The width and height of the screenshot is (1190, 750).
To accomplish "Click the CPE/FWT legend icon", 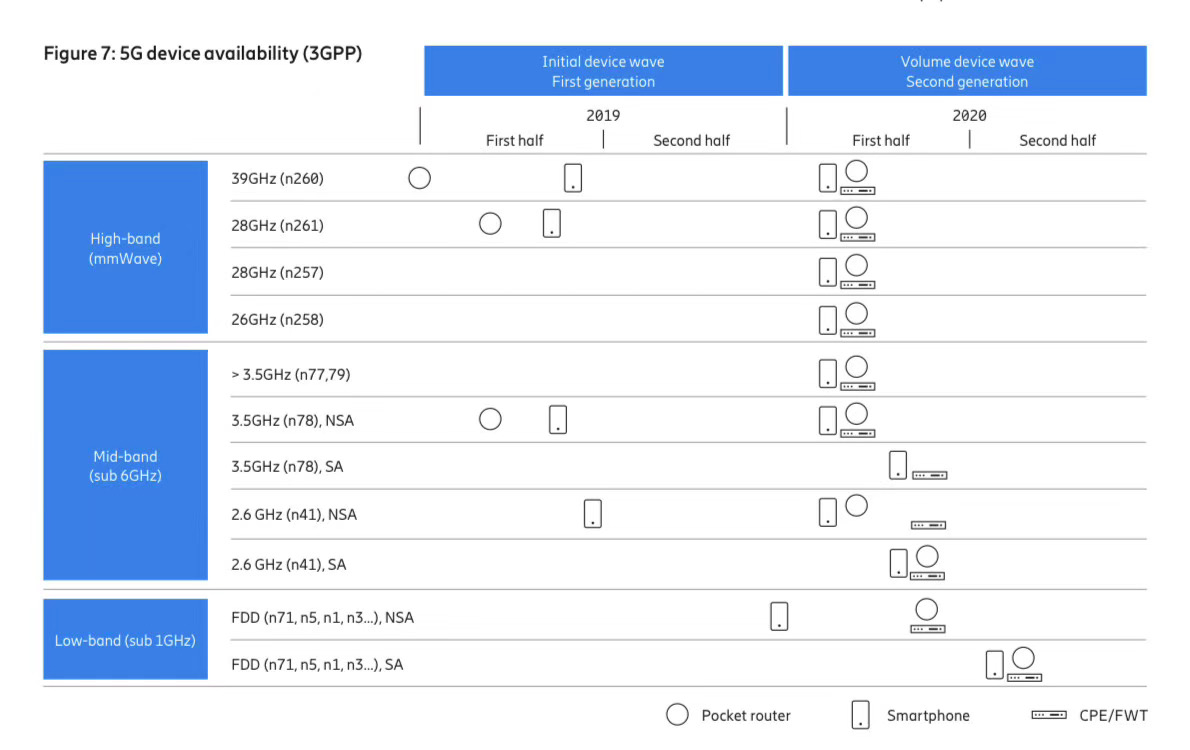I will 1049,715.
